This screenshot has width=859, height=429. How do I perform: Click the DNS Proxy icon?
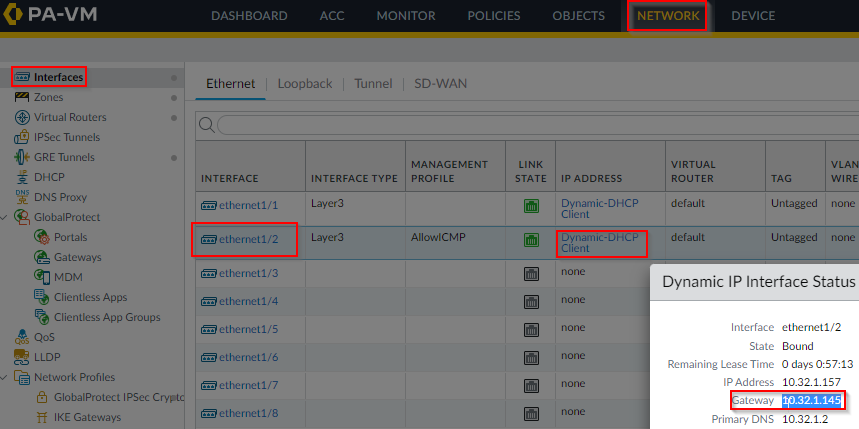22,197
